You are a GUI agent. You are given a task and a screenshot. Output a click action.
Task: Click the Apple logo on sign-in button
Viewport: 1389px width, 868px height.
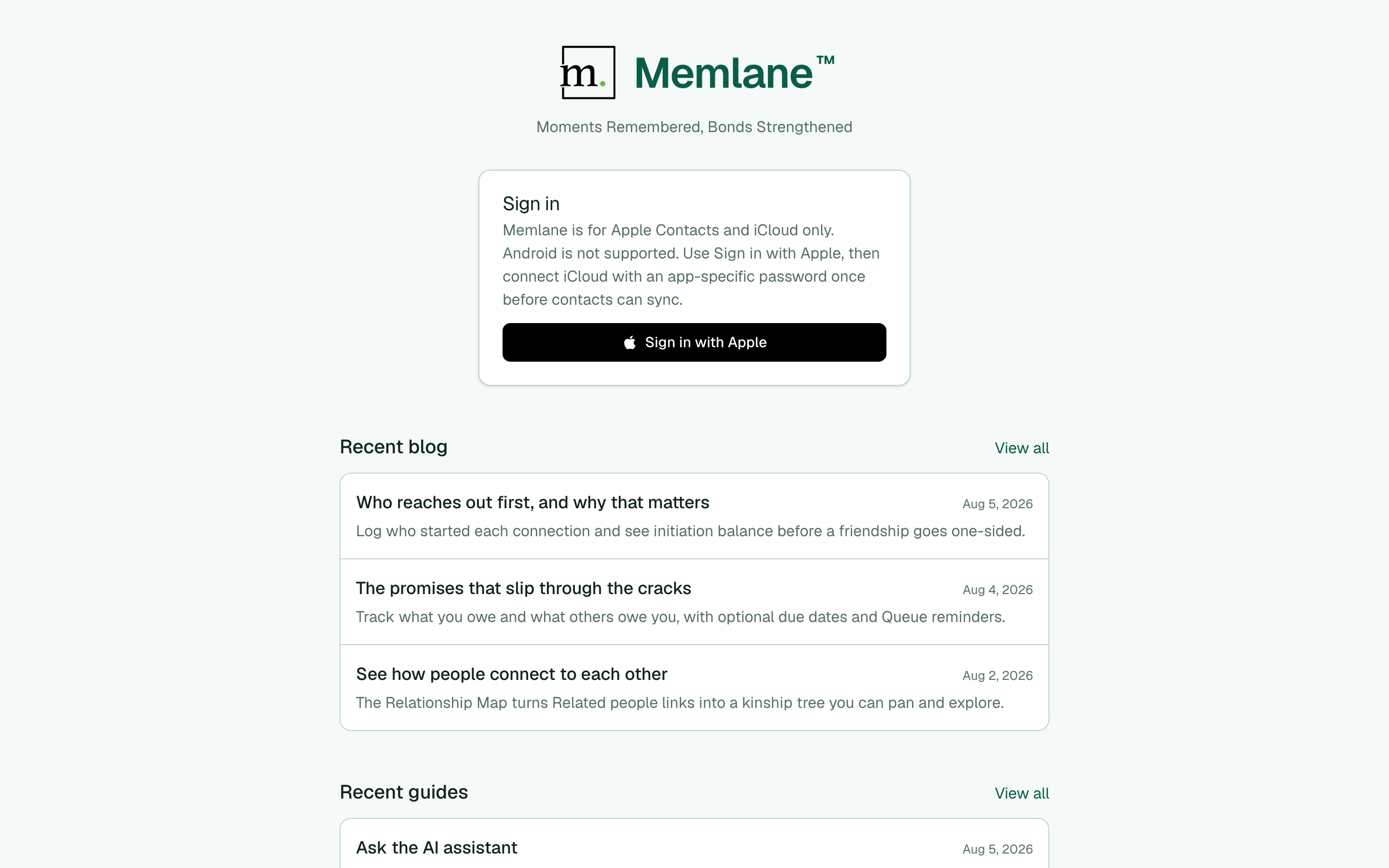point(630,342)
